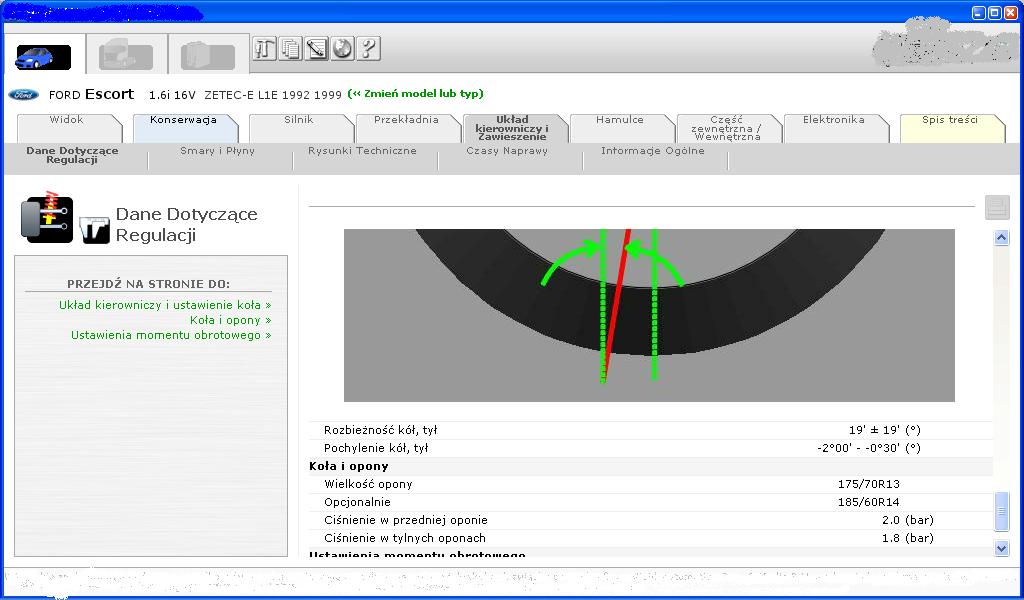Viewport: 1024px width, 600px height.
Task: Click the globe toolbar icon
Action: pos(342,48)
